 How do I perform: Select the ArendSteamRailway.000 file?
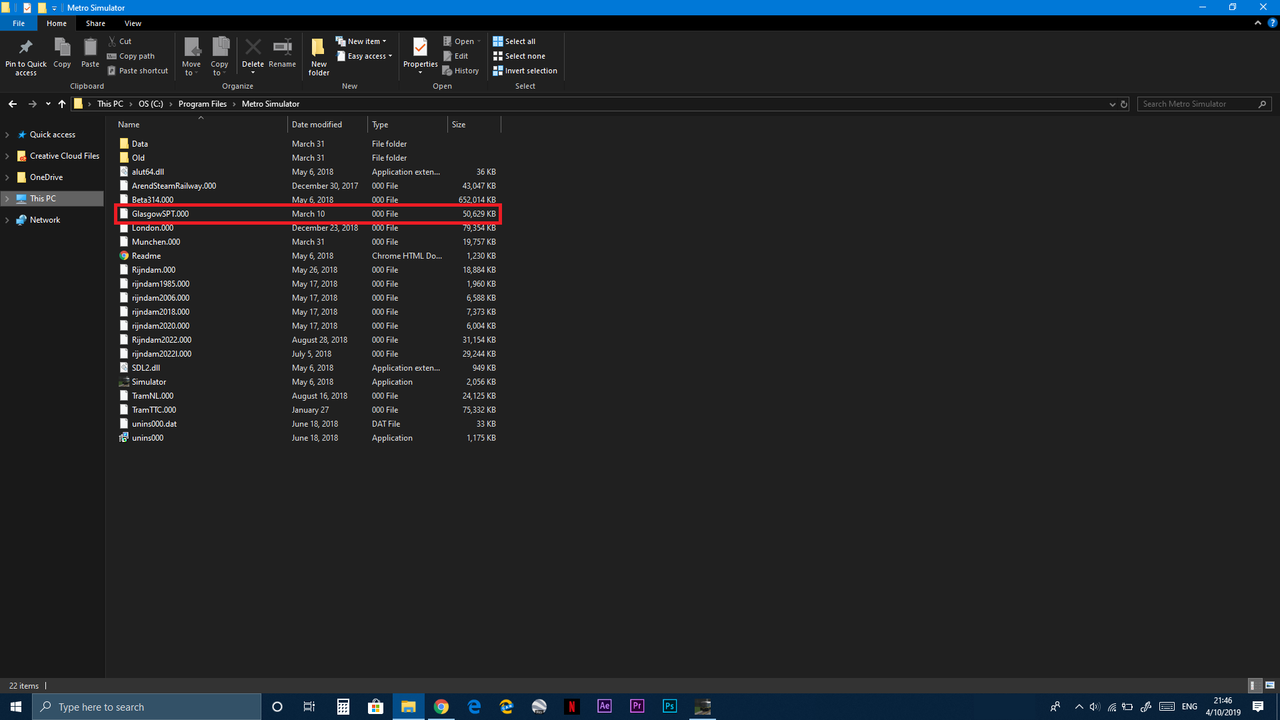coord(308,186)
